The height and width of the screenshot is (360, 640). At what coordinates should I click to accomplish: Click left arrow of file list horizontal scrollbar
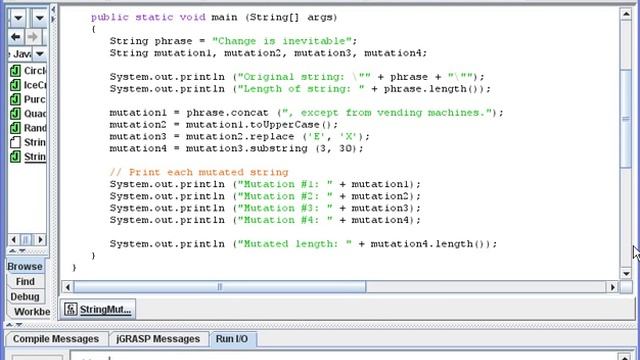tap(13, 239)
